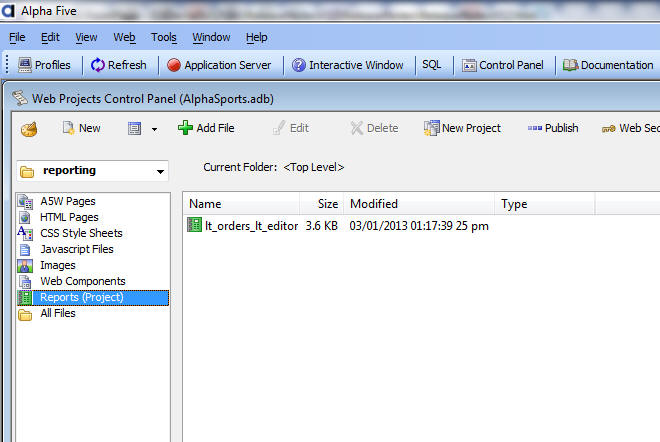
Task: Click the lt_orders_lt_editor report file icon
Action: (194, 225)
